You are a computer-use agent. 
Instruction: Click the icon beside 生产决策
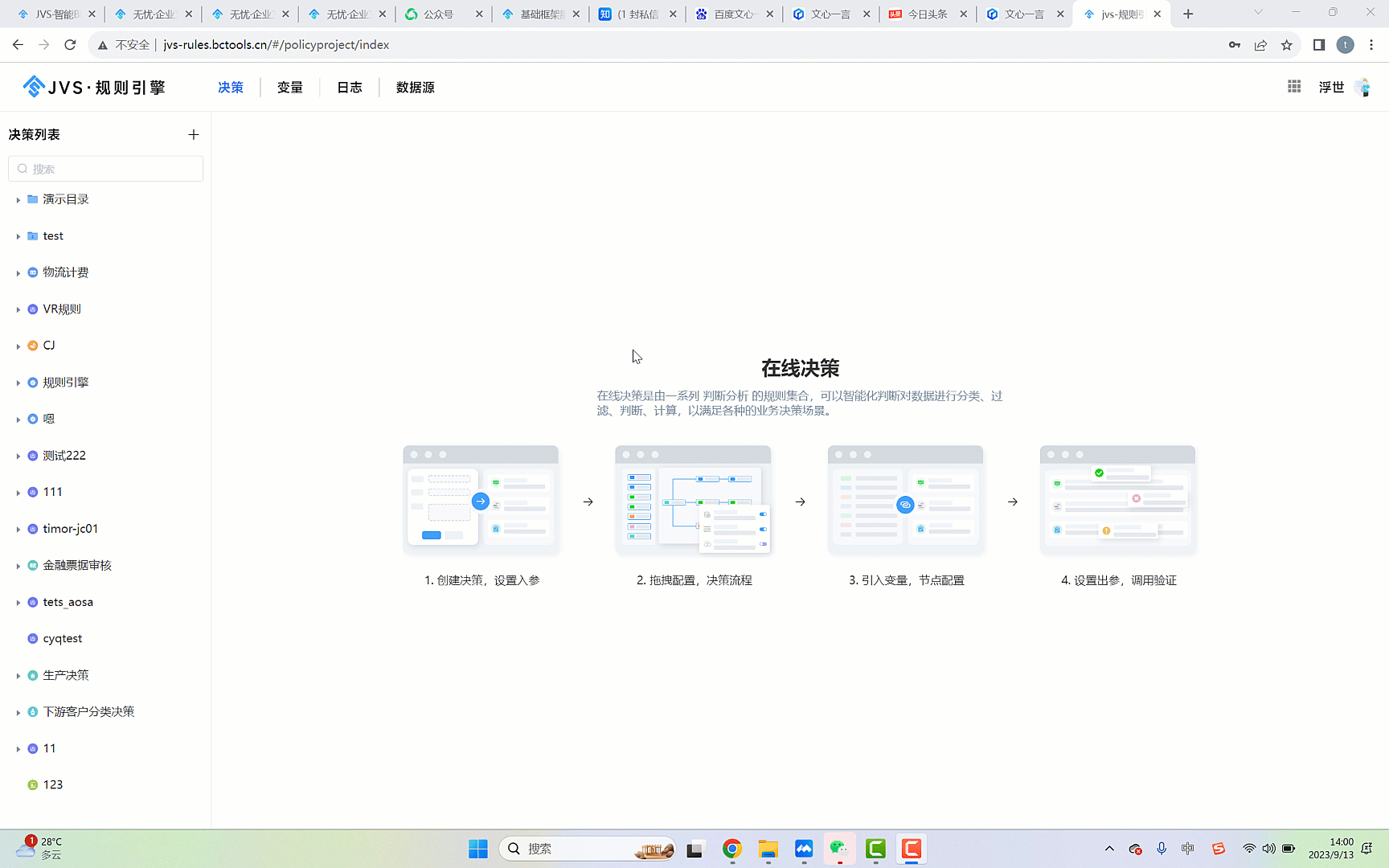tap(33, 675)
